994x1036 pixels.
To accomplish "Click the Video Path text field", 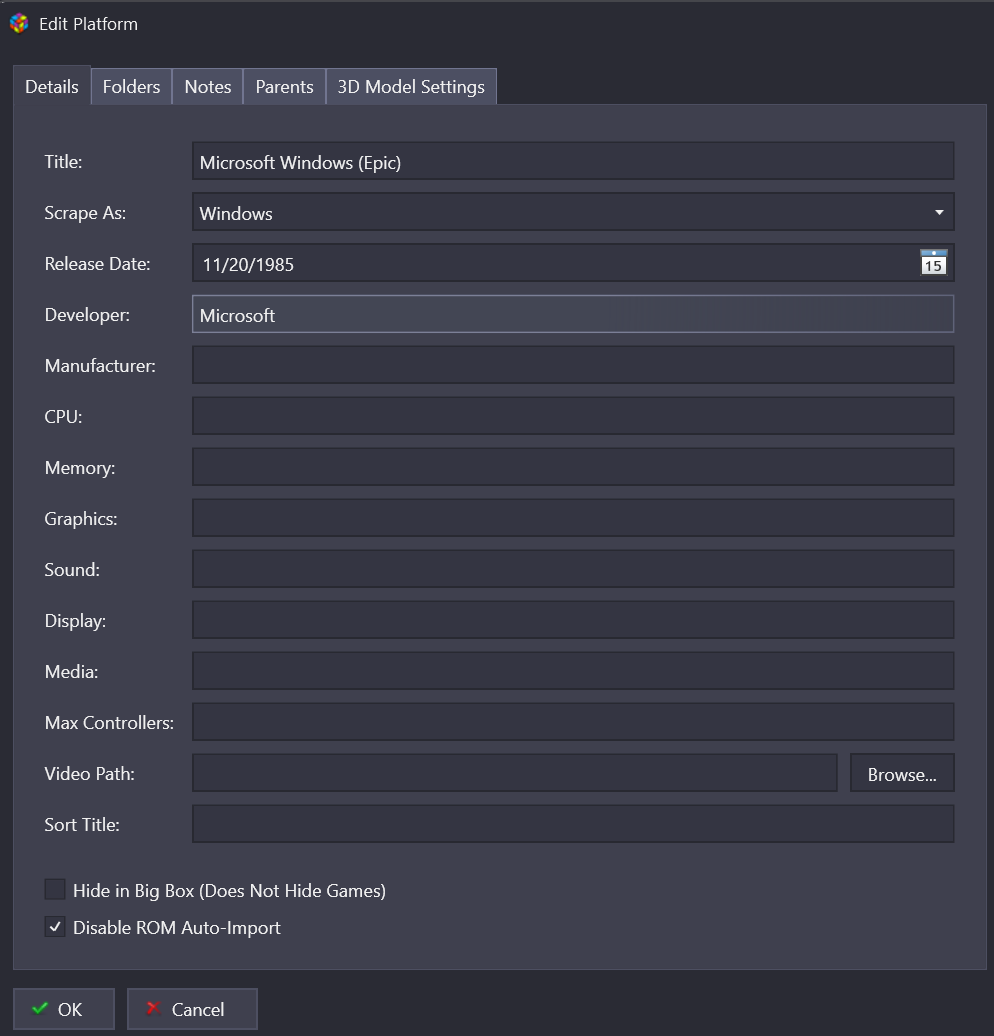I will click(514, 774).
